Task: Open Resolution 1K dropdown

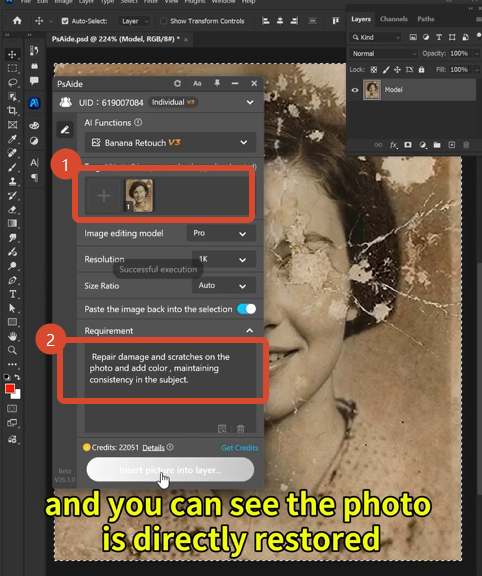Action: pyautogui.click(x=224, y=259)
